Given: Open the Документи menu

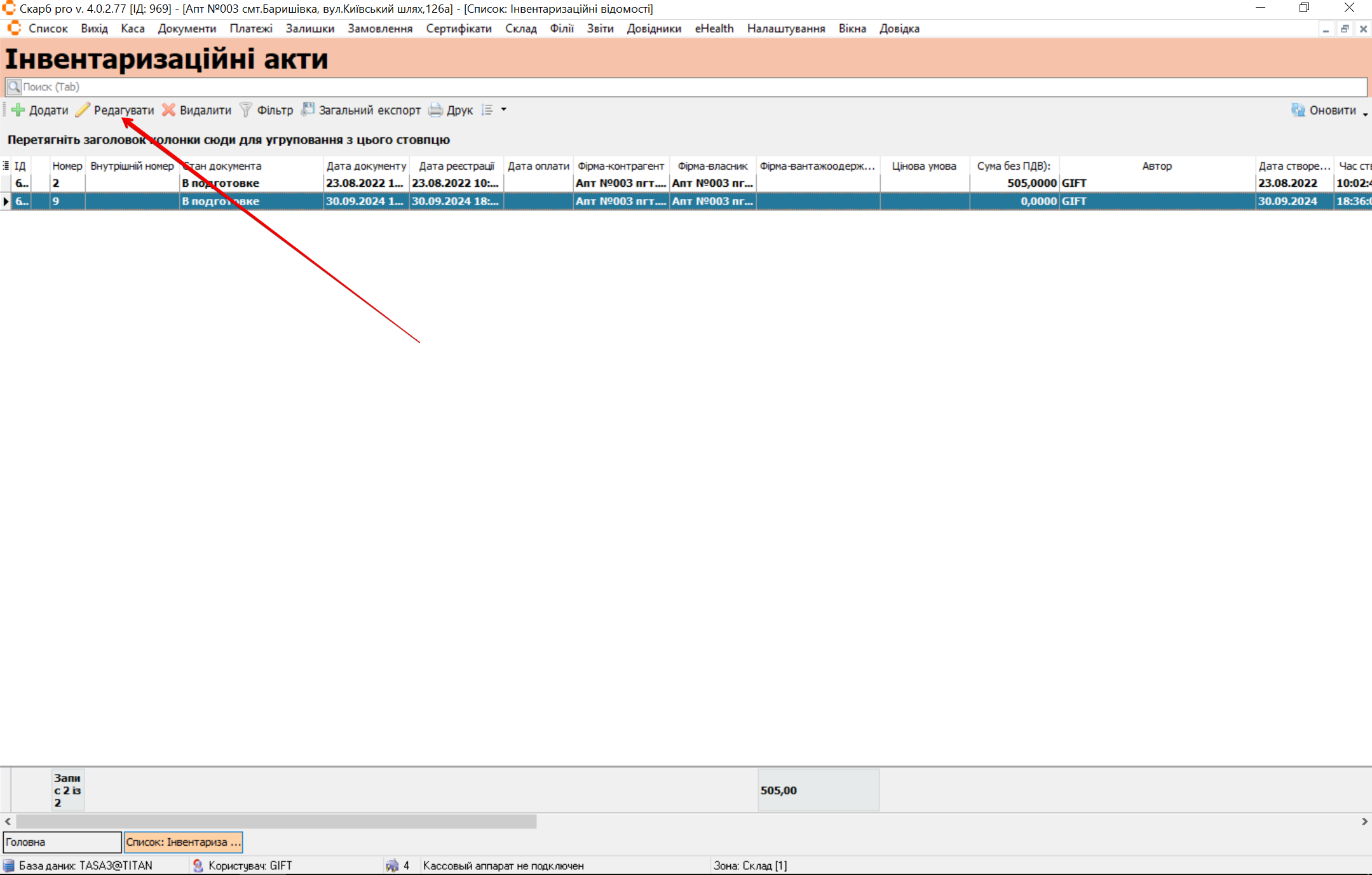Looking at the screenshot, I should tap(187, 29).
